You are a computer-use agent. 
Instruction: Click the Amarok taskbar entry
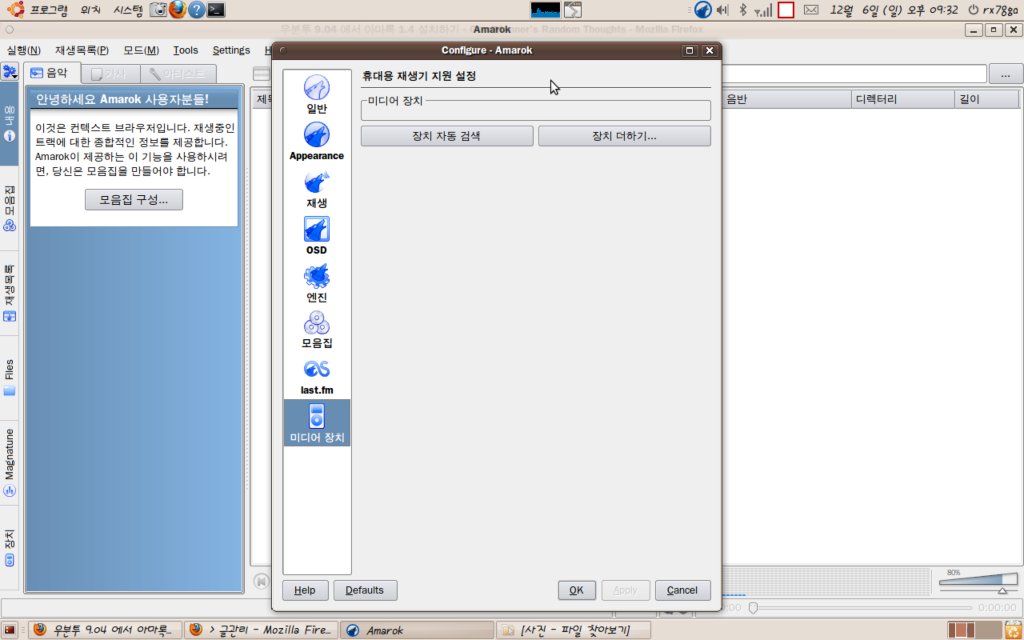(x=417, y=630)
